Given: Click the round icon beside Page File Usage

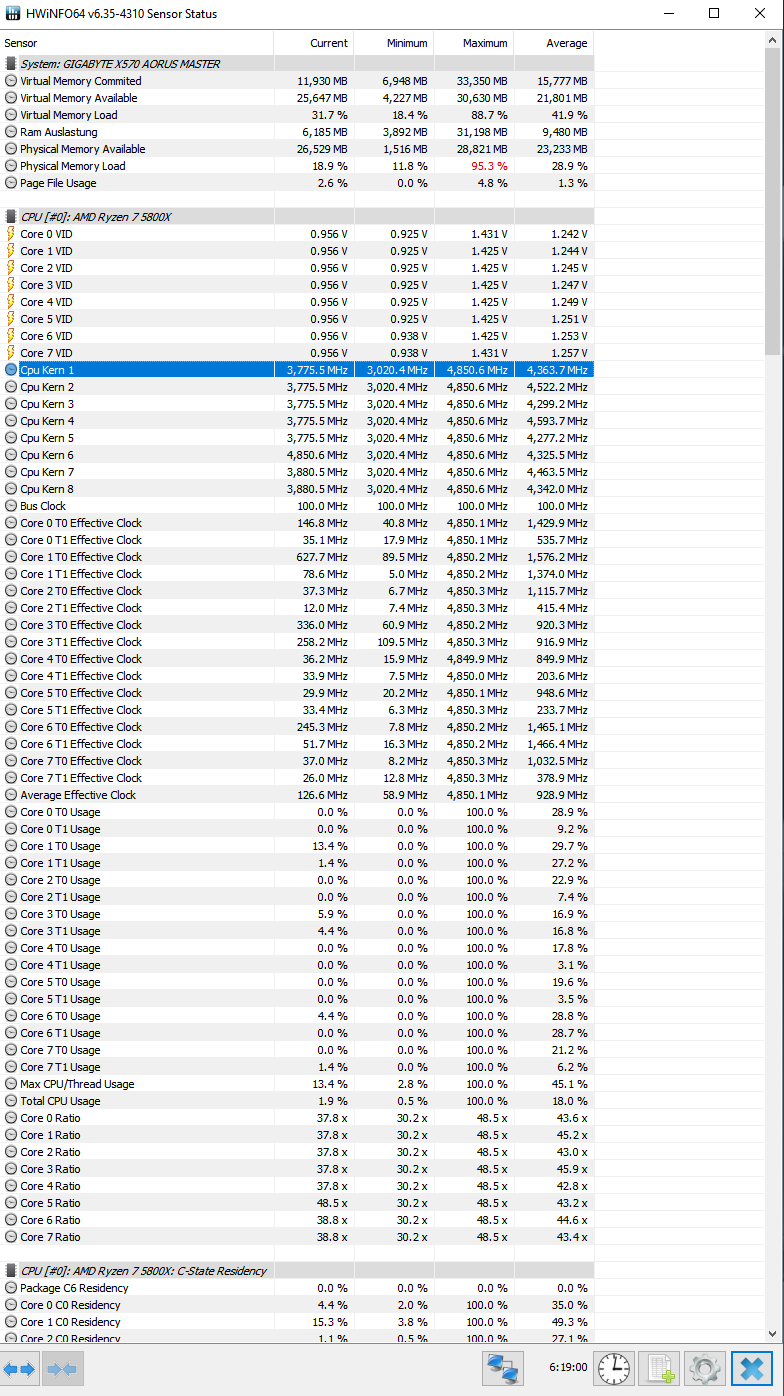Looking at the screenshot, I should pos(11,183).
